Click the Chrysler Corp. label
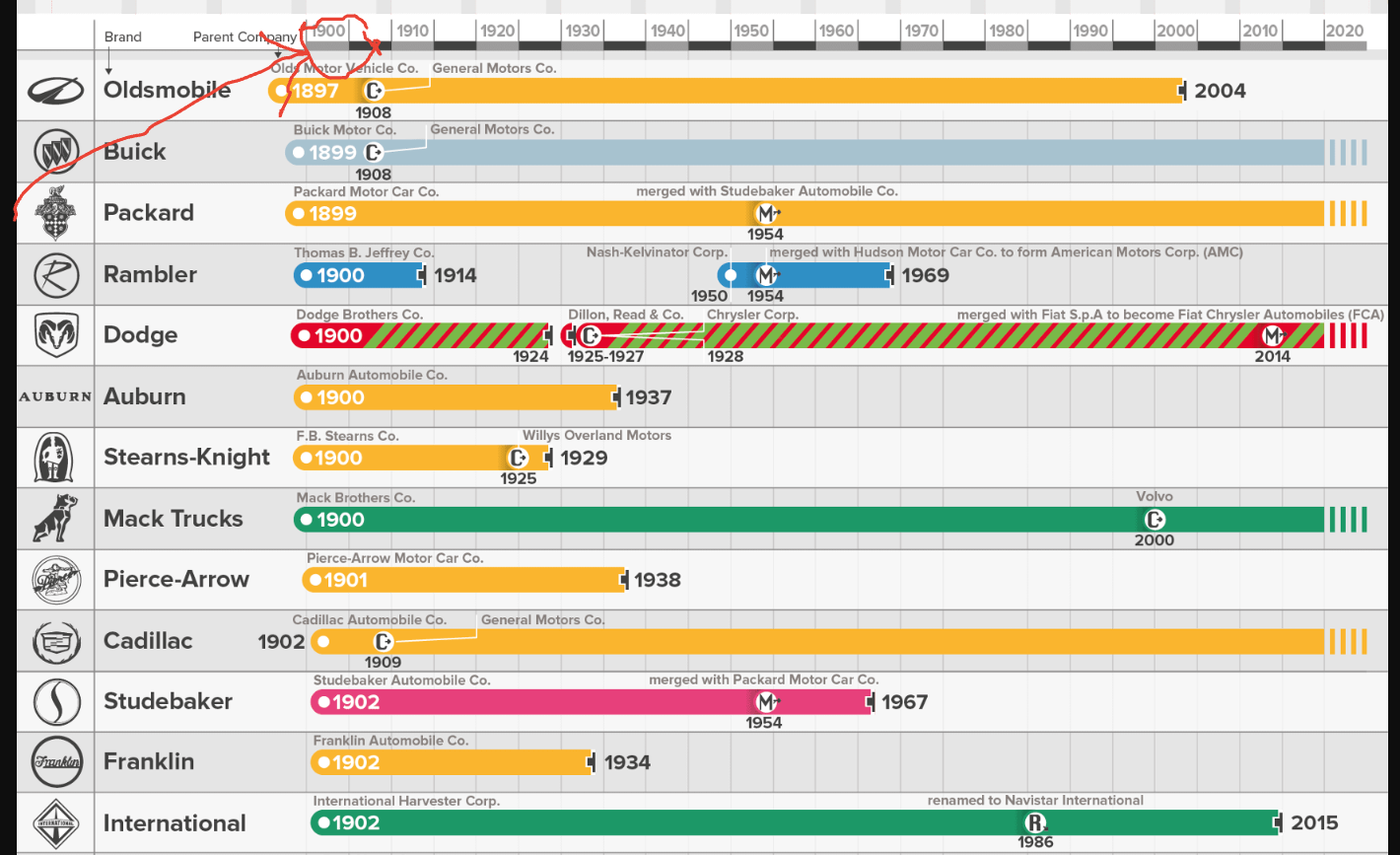1400x855 pixels. (752, 315)
